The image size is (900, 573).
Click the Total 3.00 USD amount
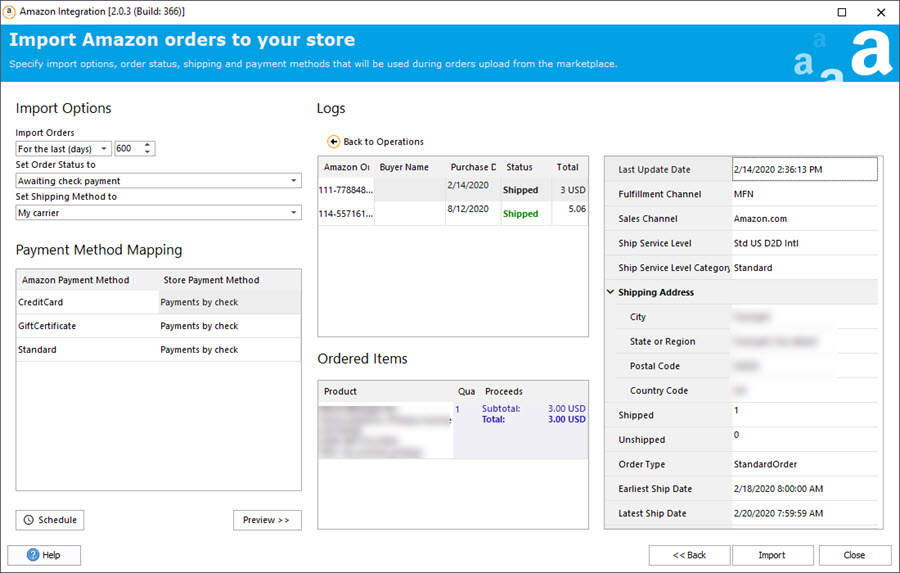[567, 419]
